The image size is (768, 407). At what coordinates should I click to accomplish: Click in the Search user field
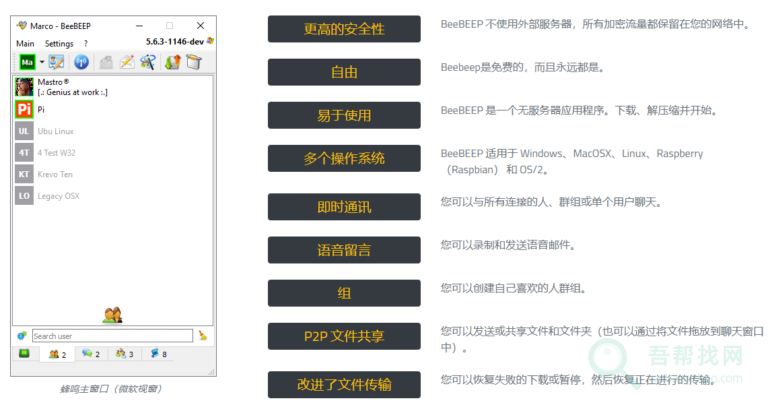pyautogui.click(x=111, y=336)
